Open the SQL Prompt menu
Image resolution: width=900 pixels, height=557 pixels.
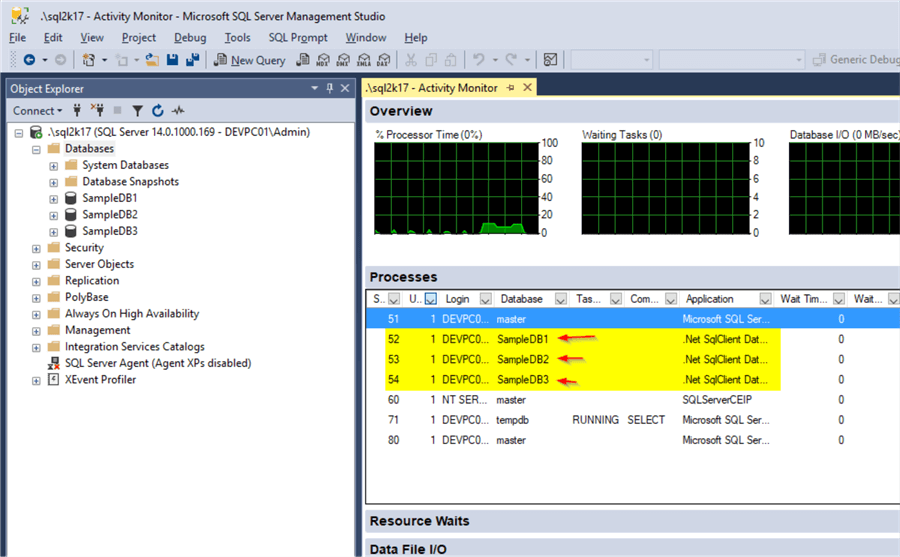click(298, 37)
